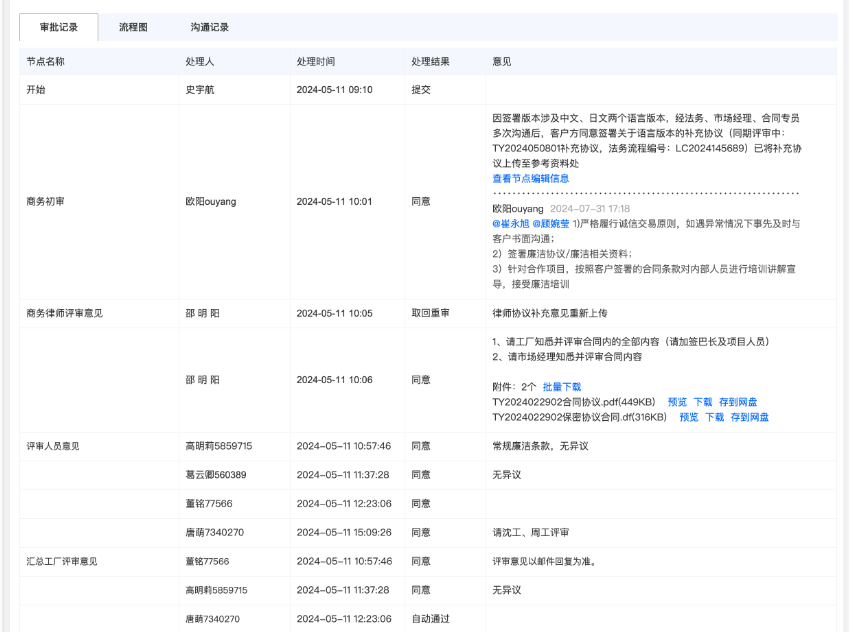Open the @顾婉莹 mention link

549,226
